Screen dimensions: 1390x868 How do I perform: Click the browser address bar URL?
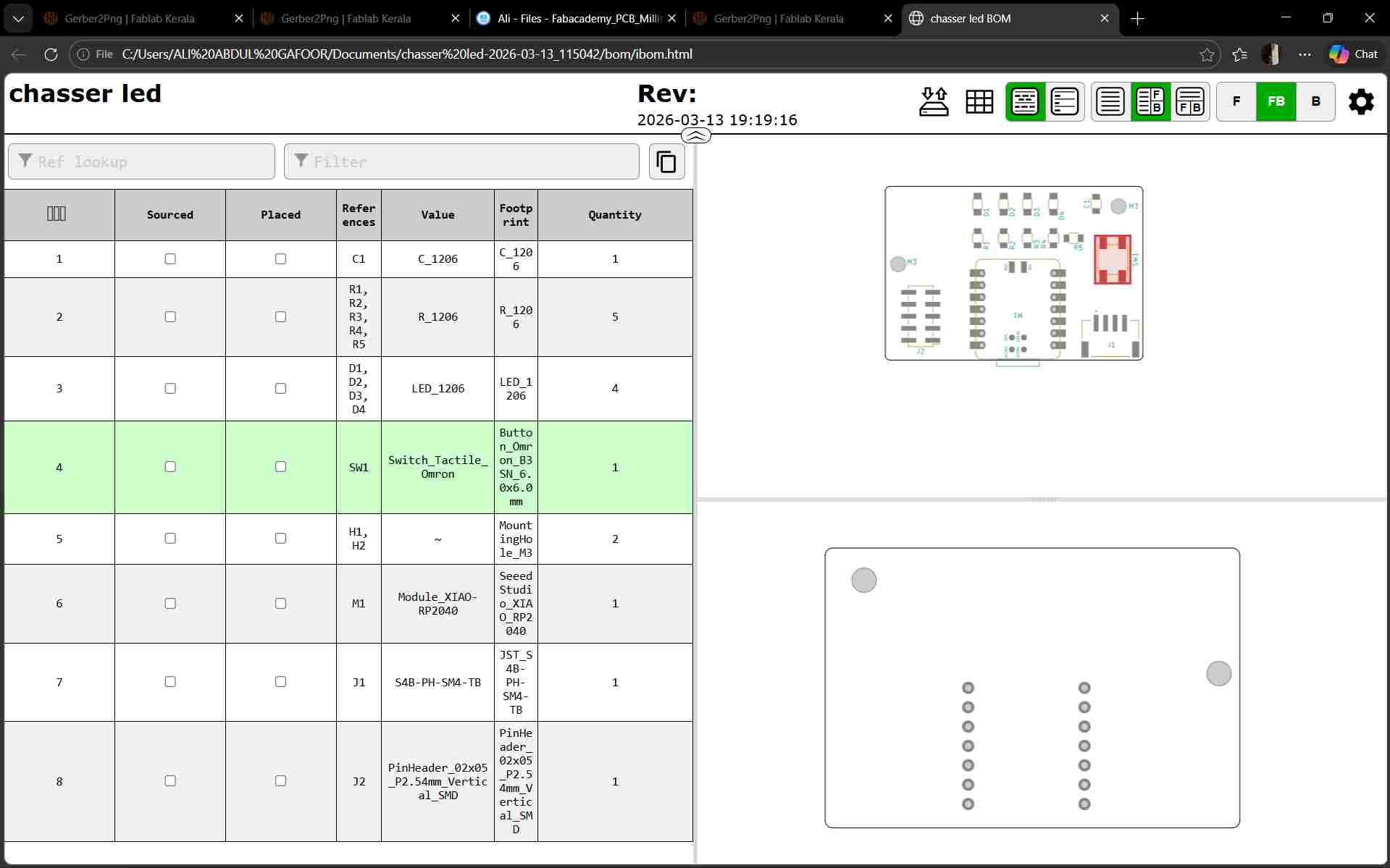[407, 54]
